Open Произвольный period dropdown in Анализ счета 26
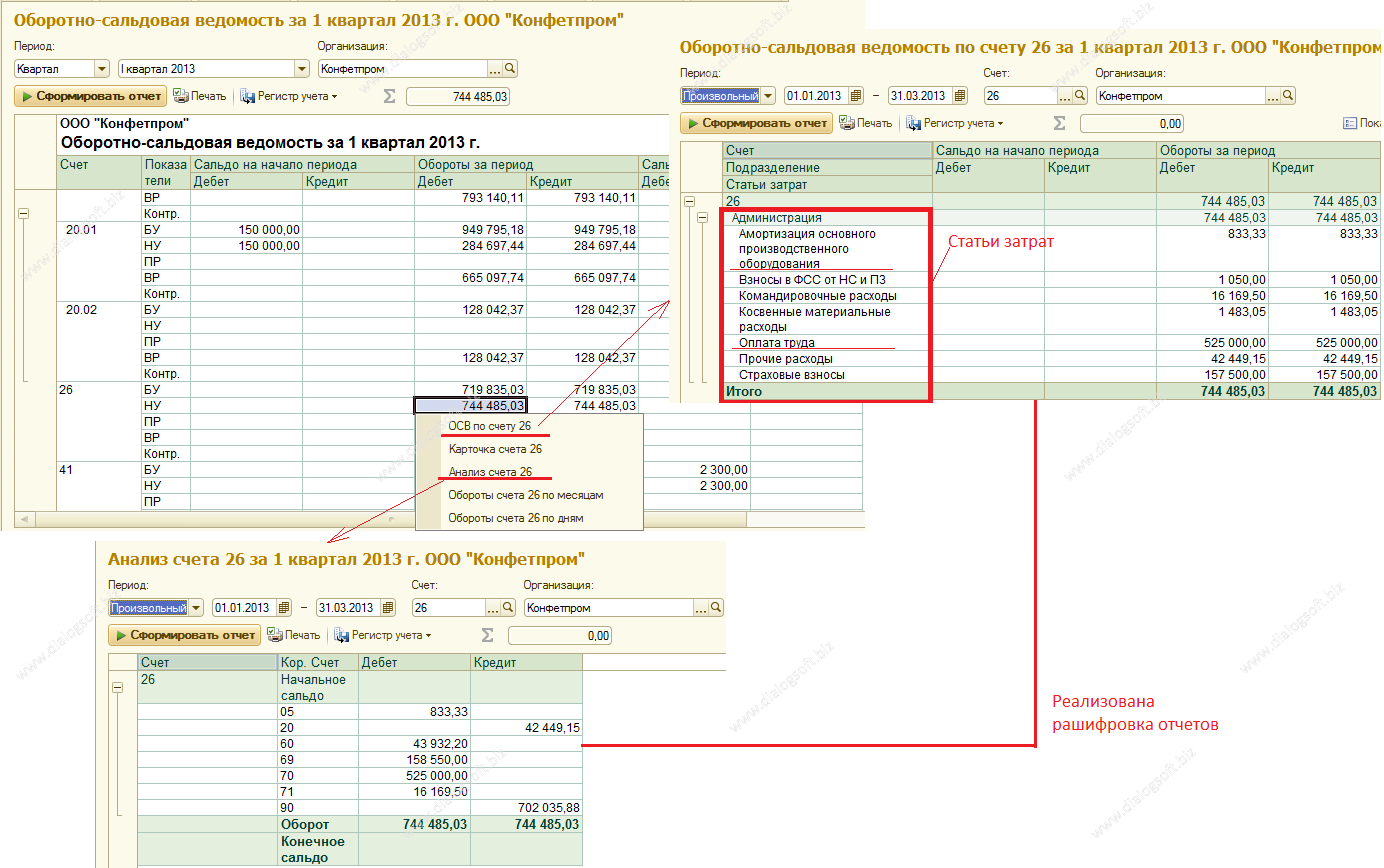This screenshot has width=1384, height=868. pyautogui.click(x=196, y=608)
